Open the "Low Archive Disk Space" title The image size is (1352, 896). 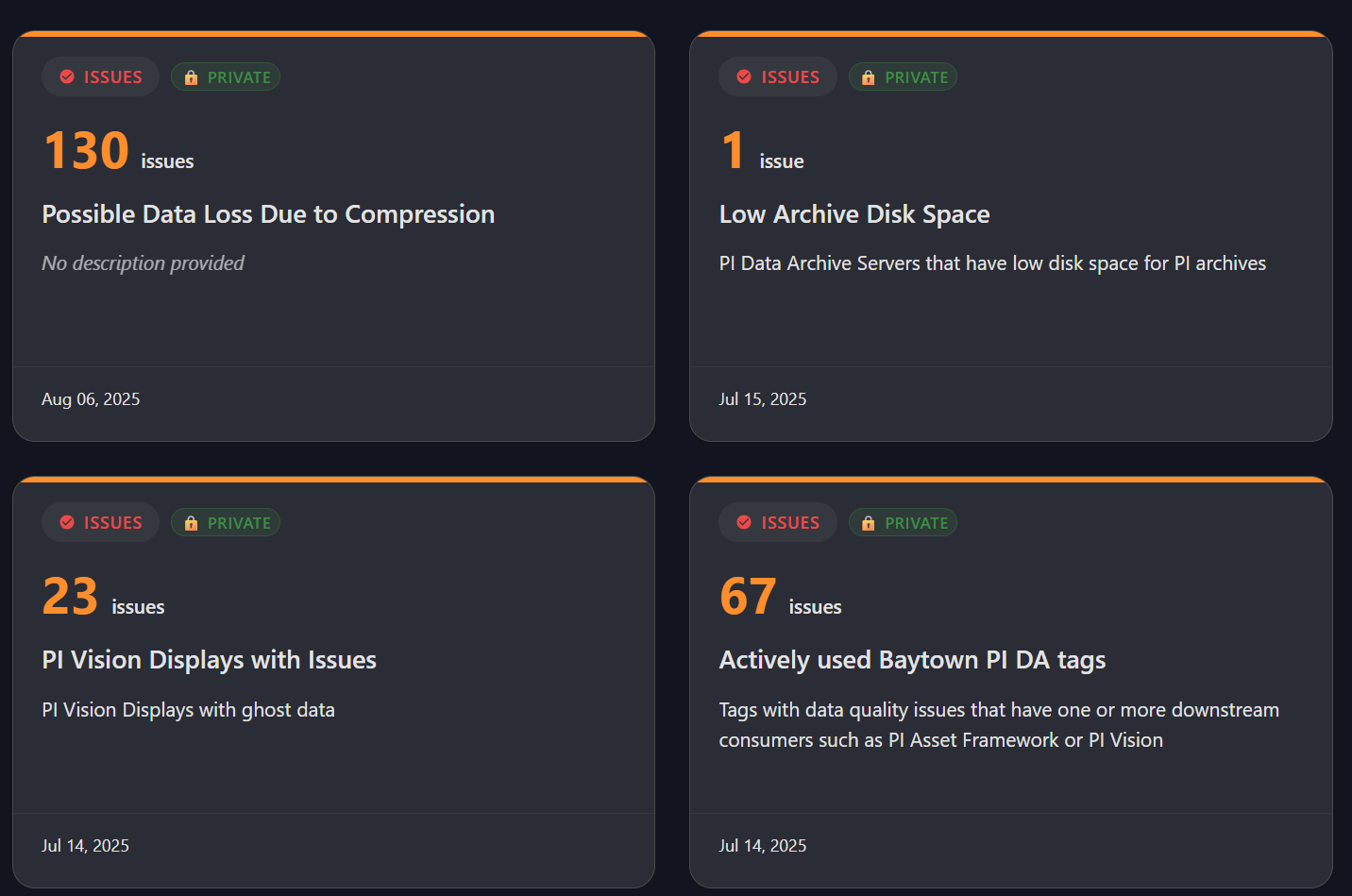854,214
